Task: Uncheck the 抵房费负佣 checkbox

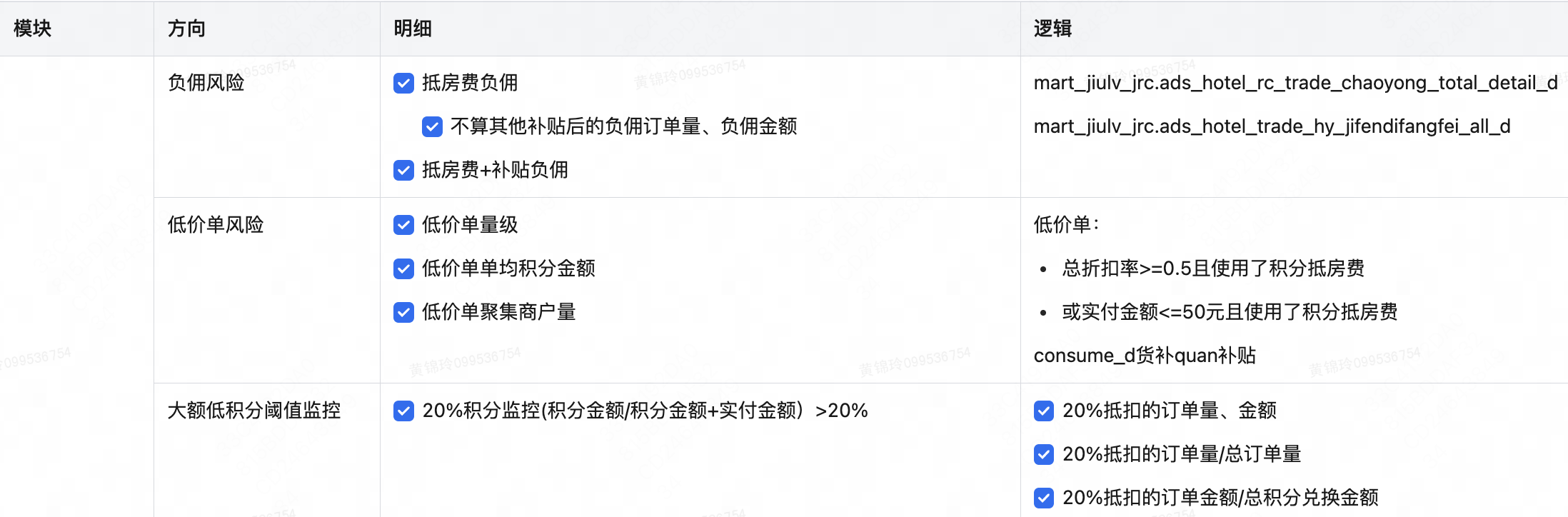Action: pyautogui.click(x=403, y=84)
